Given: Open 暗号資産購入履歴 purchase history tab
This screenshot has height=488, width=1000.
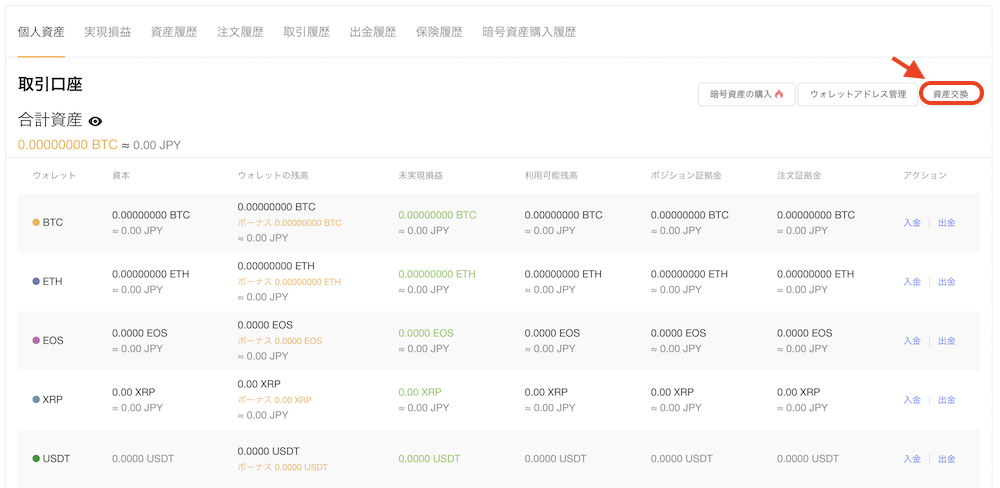Looking at the screenshot, I should (529, 32).
